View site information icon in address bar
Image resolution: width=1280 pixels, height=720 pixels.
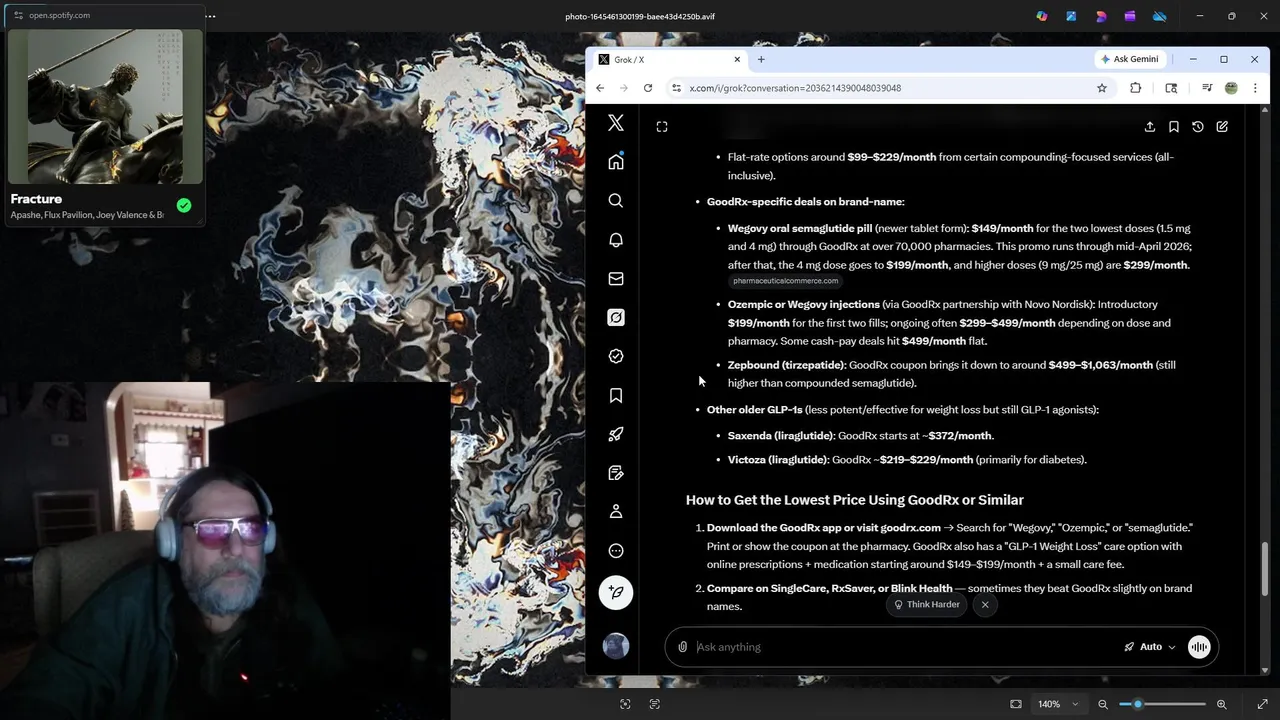677,88
